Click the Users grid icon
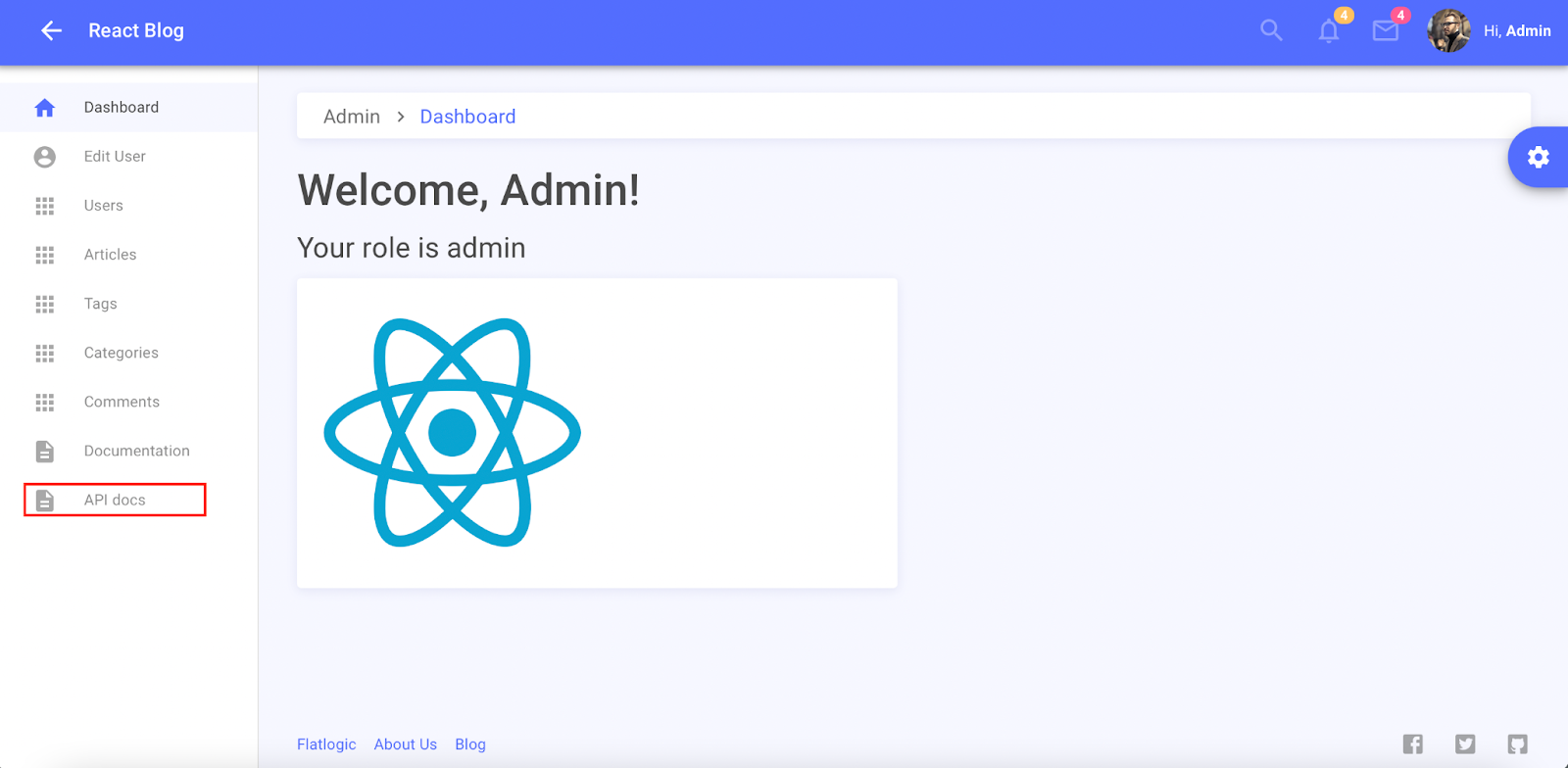This screenshot has height=768, width=1568. pos(45,206)
